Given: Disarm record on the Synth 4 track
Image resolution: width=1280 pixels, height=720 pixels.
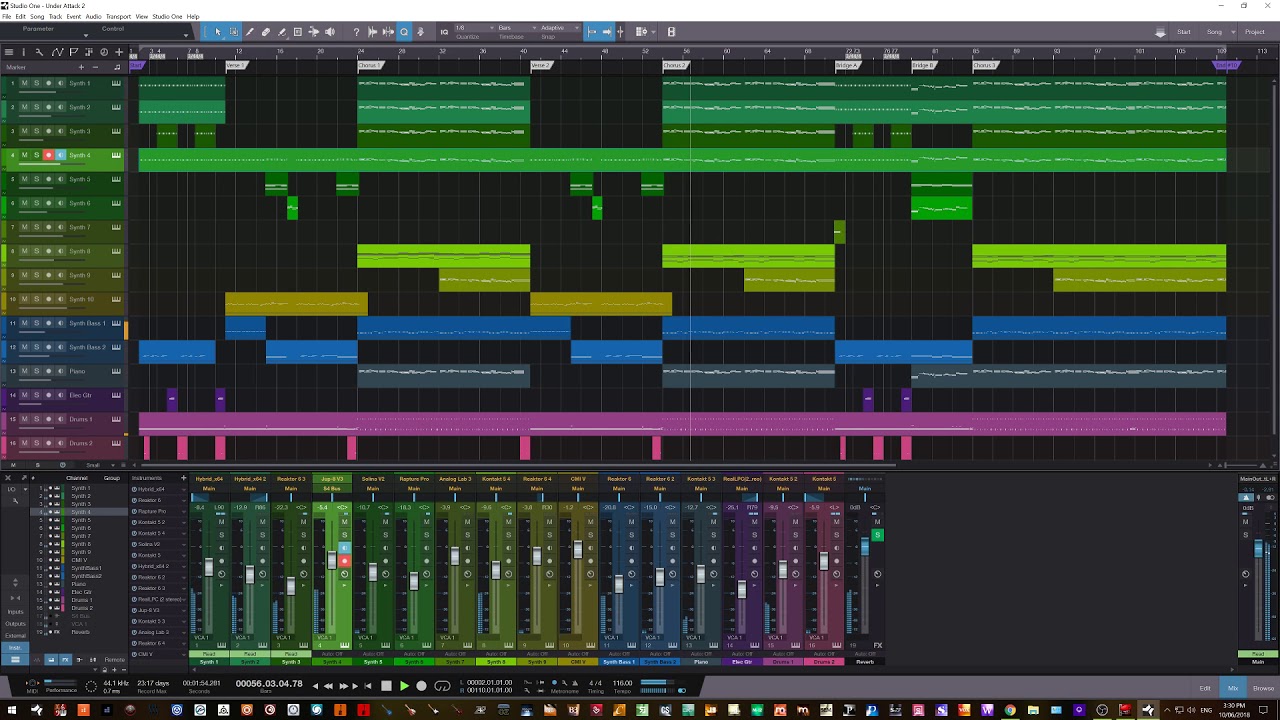Looking at the screenshot, I should [x=48, y=155].
